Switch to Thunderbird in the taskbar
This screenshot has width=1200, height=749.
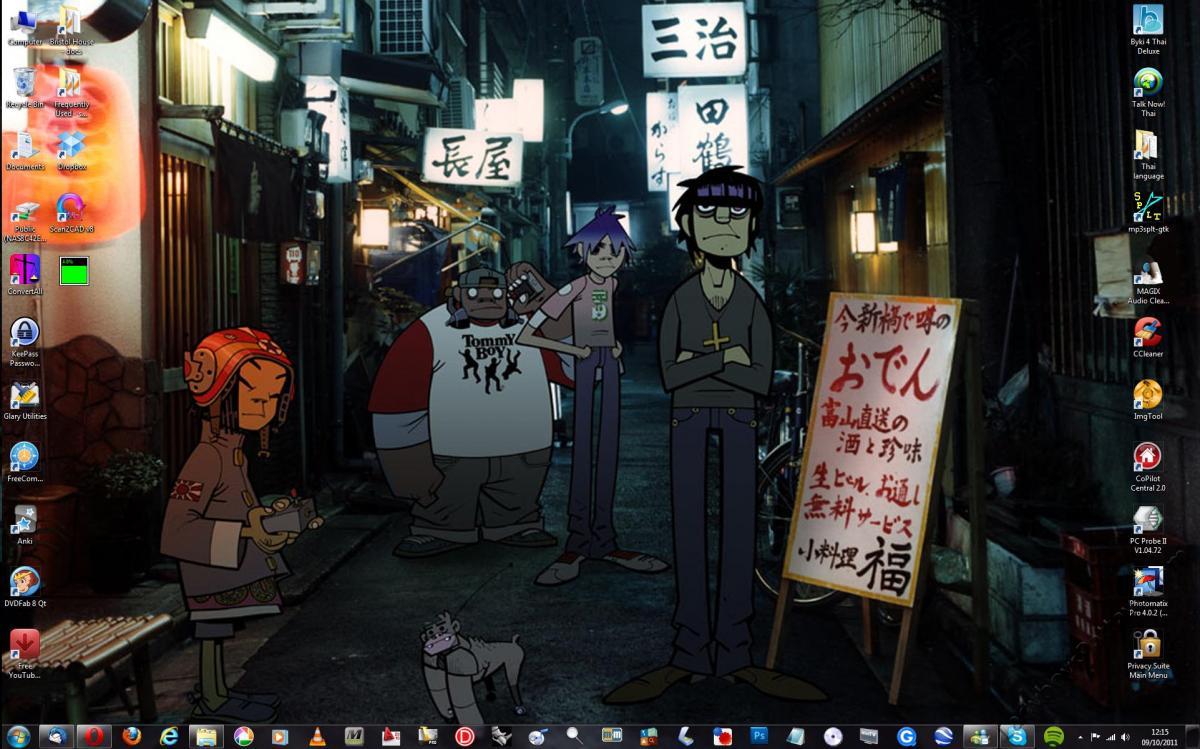[x=56, y=736]
